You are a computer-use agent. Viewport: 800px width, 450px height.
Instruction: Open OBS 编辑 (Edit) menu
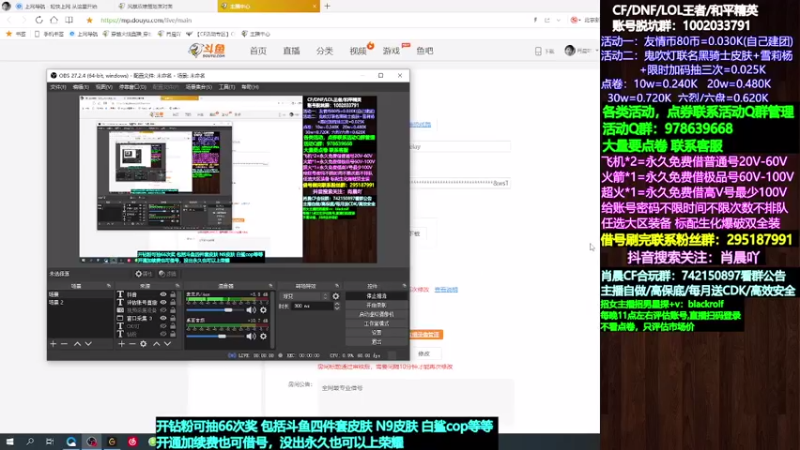(x=81, y=87)
